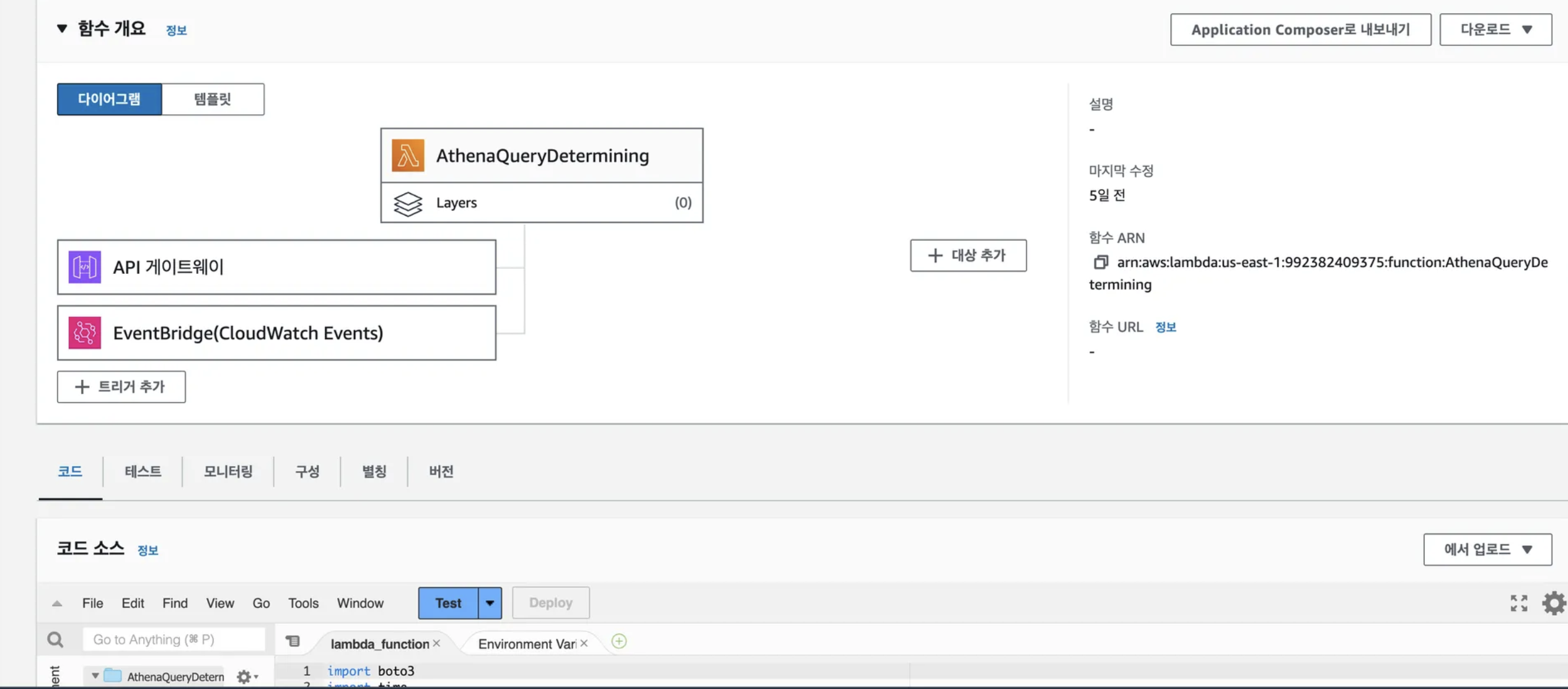
Task: Select the 코드 tab
Action: tap(70, 472)
